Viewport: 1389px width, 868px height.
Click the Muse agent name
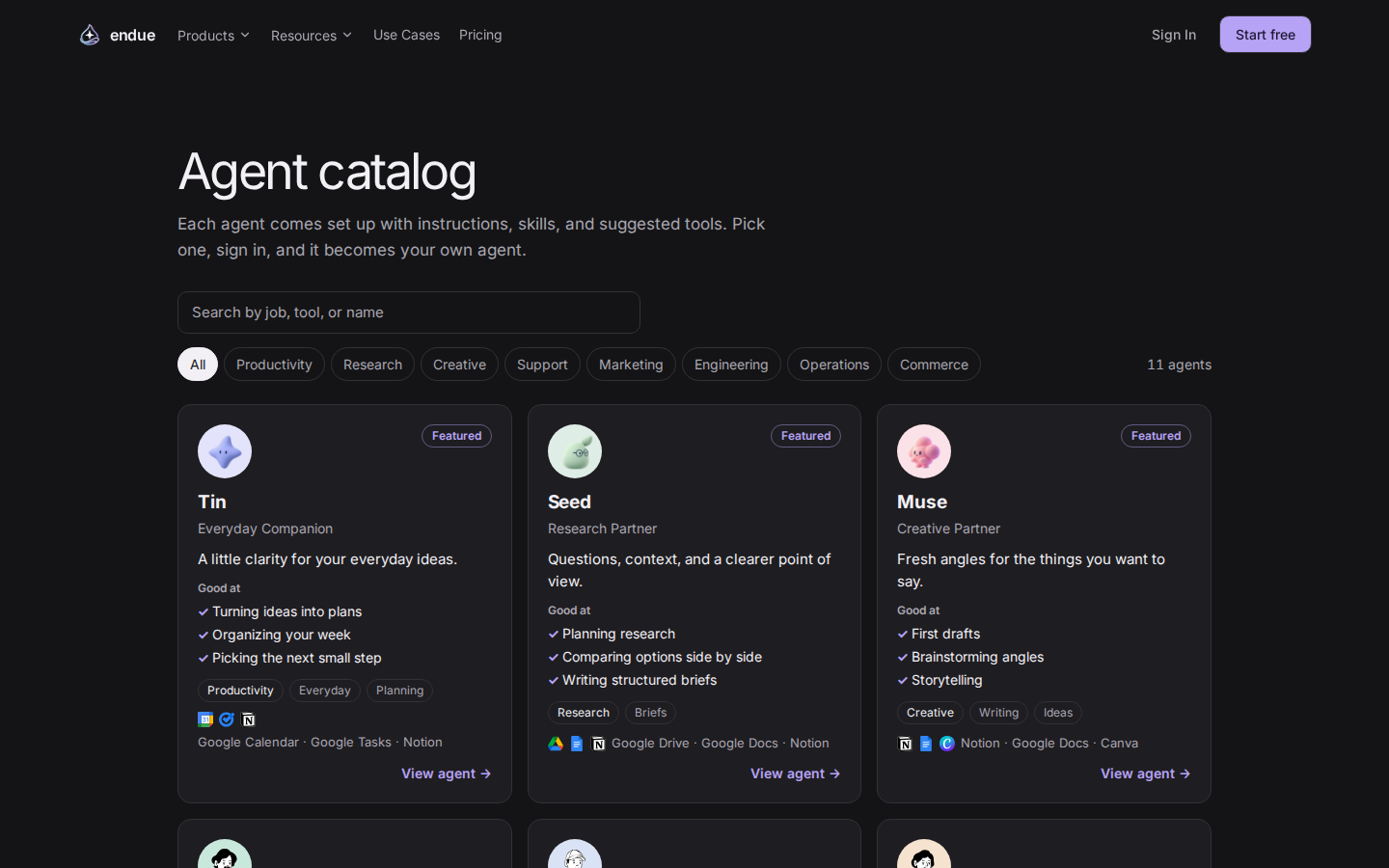tap(922, 502)
